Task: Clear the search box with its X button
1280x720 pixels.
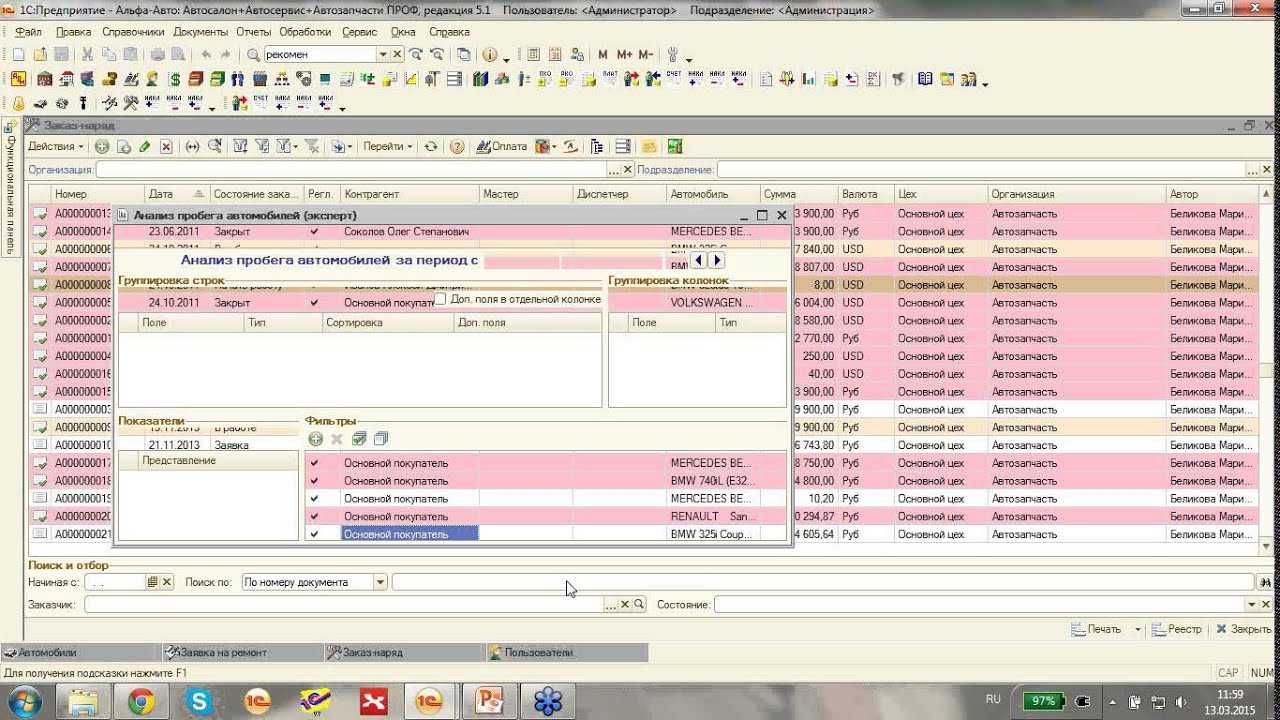Action: tap(397, 55)
